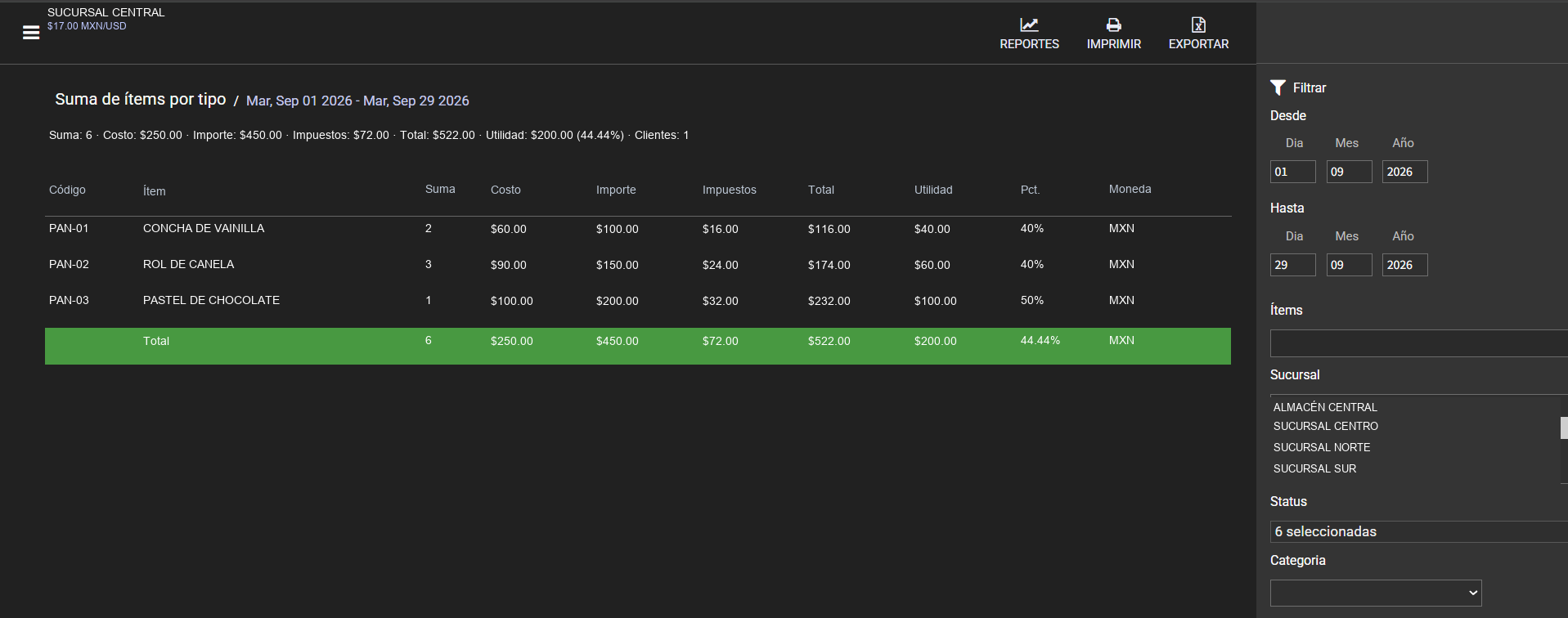Select SUCURSAL CENTRO in Sucursal list
The image size is (1568, 618).
[1325, 426]
